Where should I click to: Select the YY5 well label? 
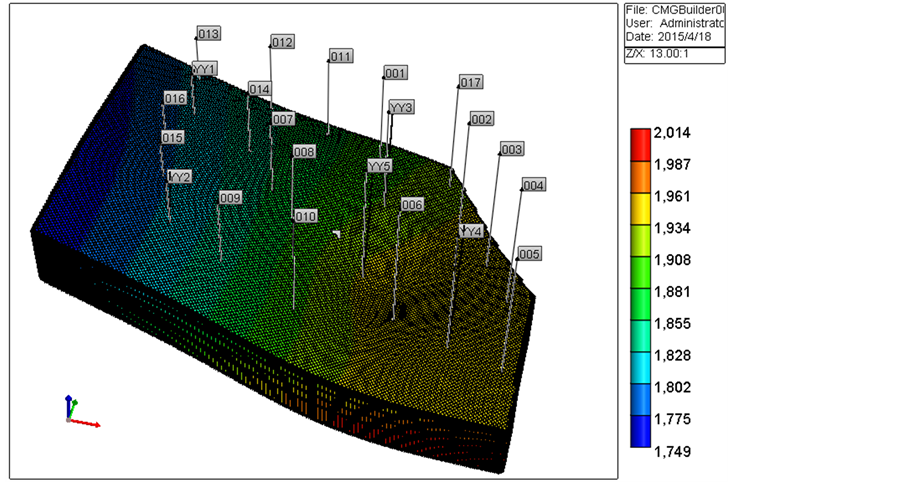pyautogui.click(x=380, y=166)
